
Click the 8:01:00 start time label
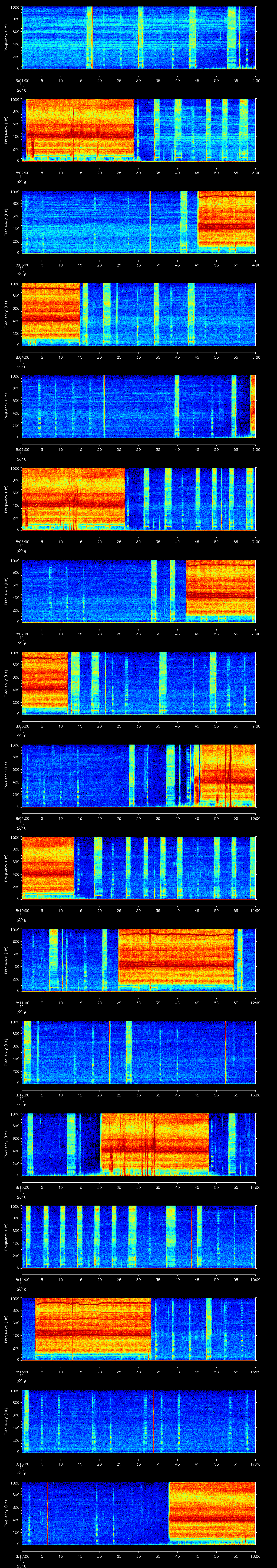click(x=22, y=80)
